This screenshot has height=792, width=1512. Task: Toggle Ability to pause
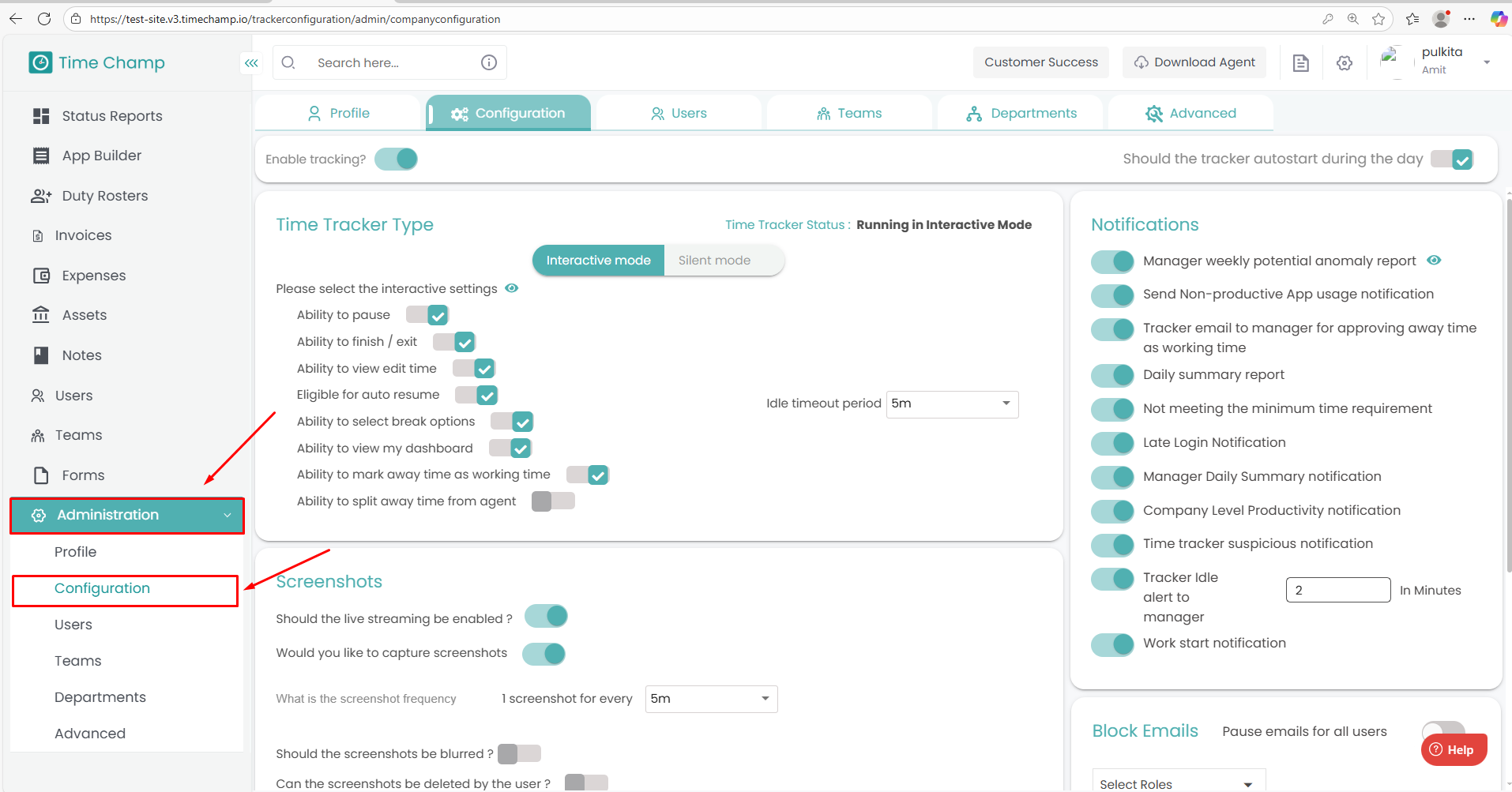(x=427, y=315)
